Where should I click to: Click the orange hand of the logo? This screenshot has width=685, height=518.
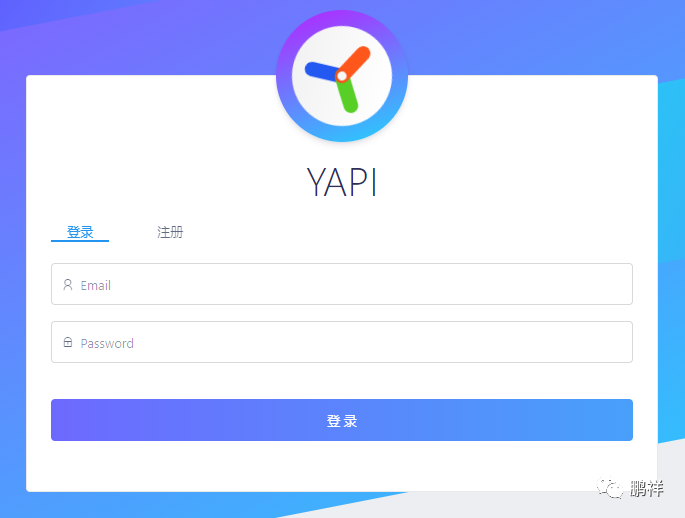(x=355, y=62)
